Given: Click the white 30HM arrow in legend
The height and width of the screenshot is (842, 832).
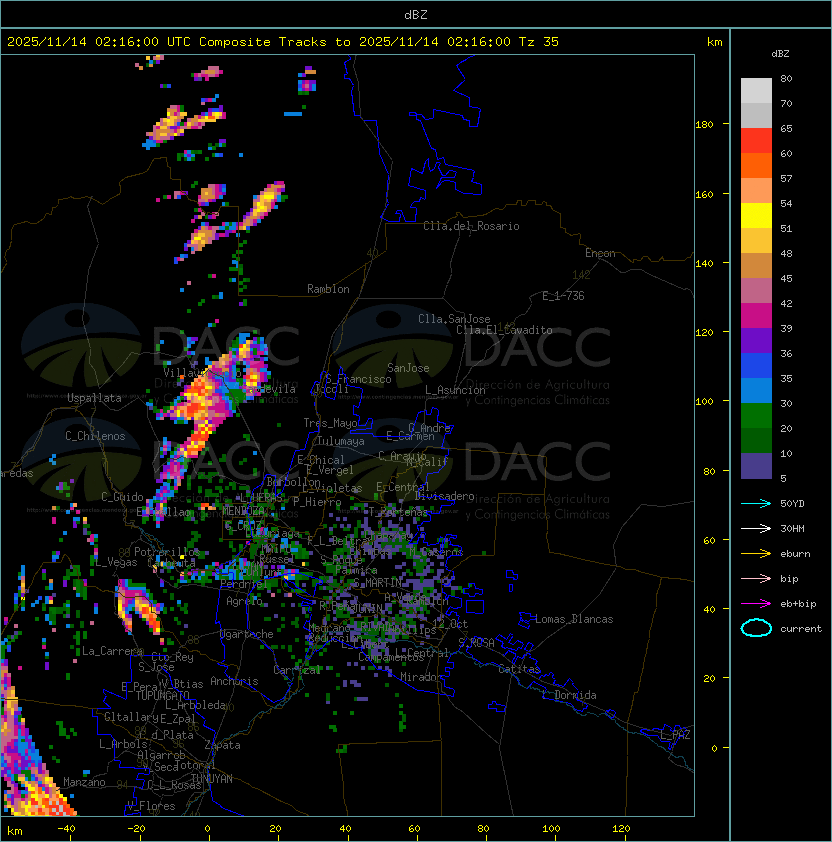Looking at the screenshot, I should pyautogui.click(x=756, y=528).
